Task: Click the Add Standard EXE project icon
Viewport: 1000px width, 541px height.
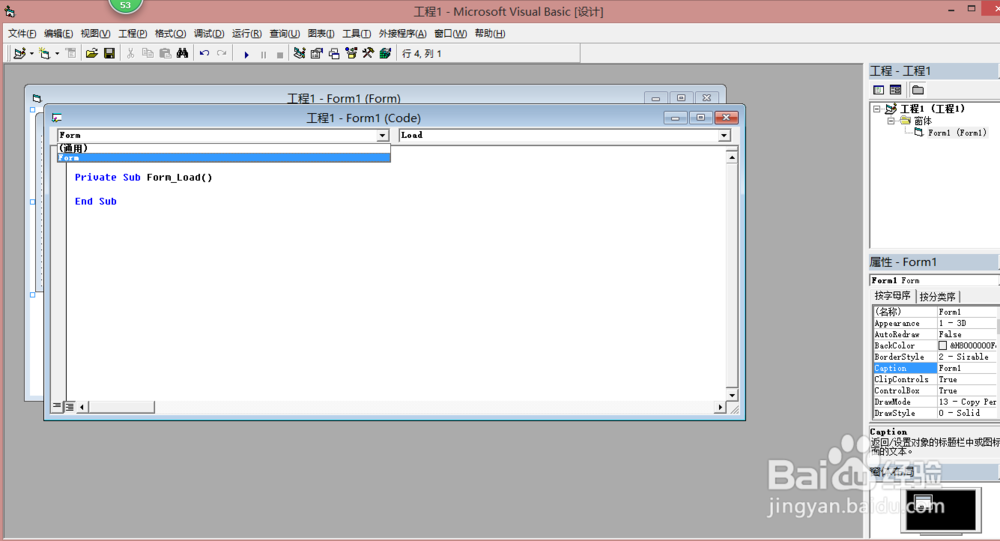Action: pyautogui.click(x=20, y=54)
